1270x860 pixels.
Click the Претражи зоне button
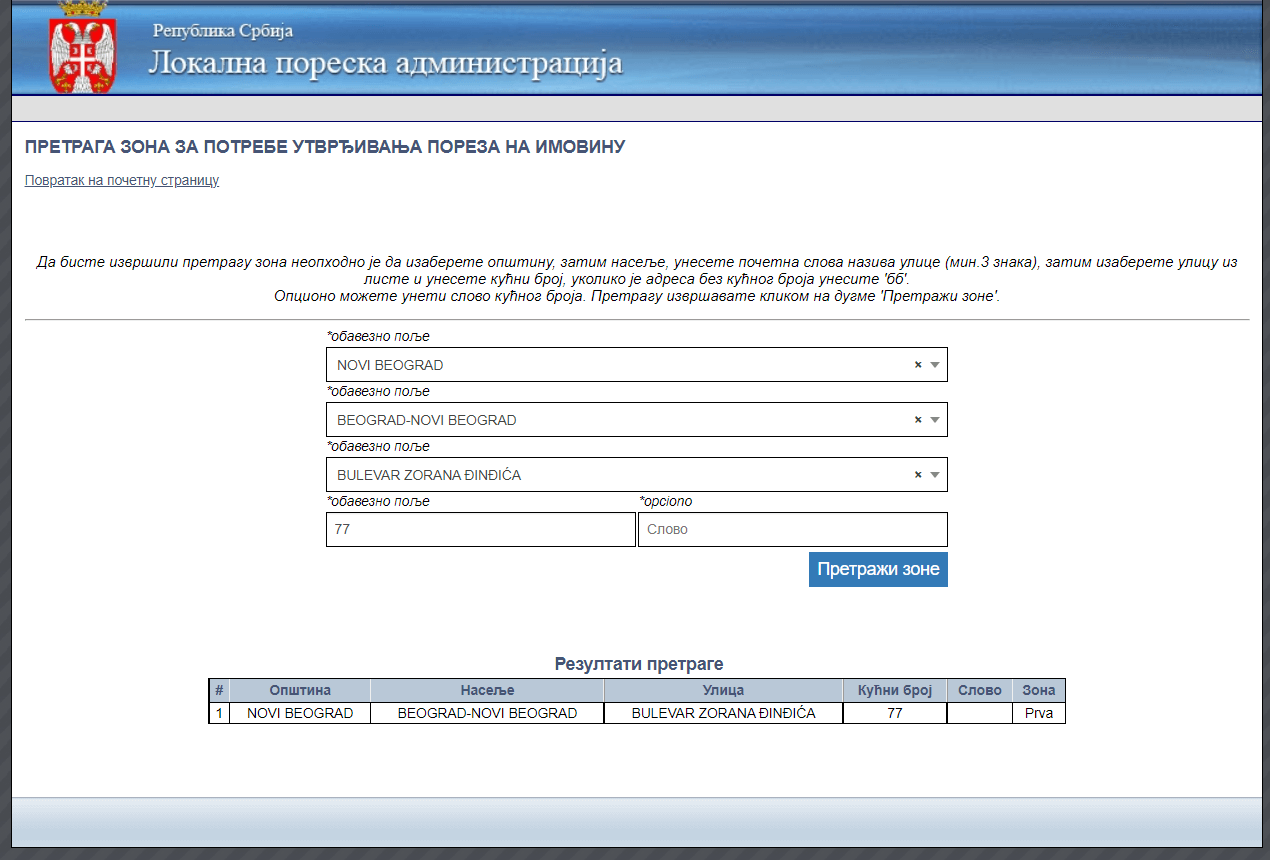point(878,569)
